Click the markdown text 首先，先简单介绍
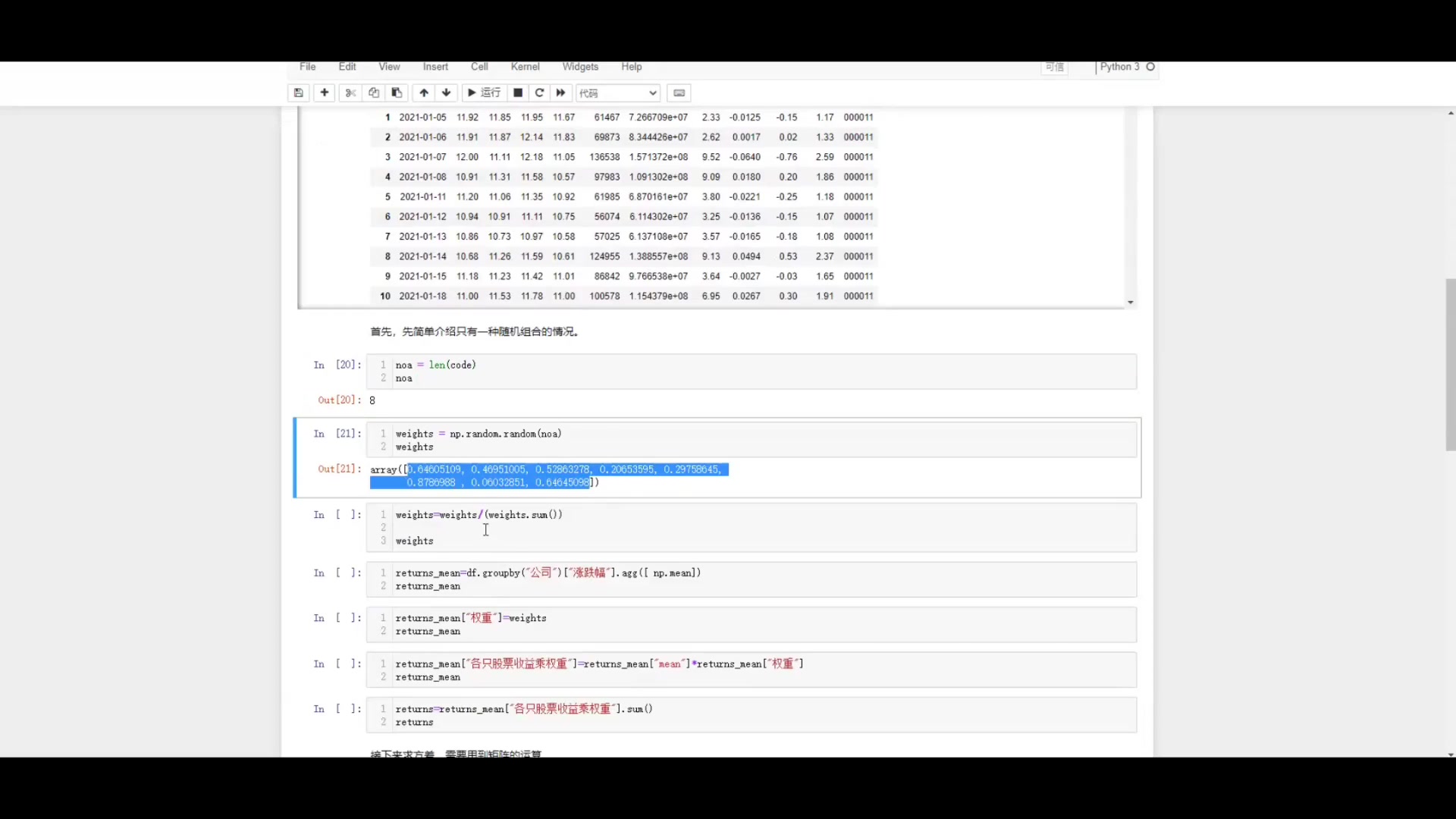Screen dimensions: 1456x819 pyautogui.click(x=475, y=331)
